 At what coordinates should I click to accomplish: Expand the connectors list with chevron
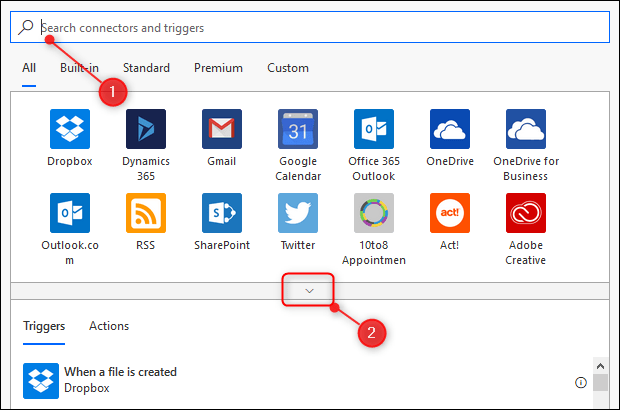(309, 291)
